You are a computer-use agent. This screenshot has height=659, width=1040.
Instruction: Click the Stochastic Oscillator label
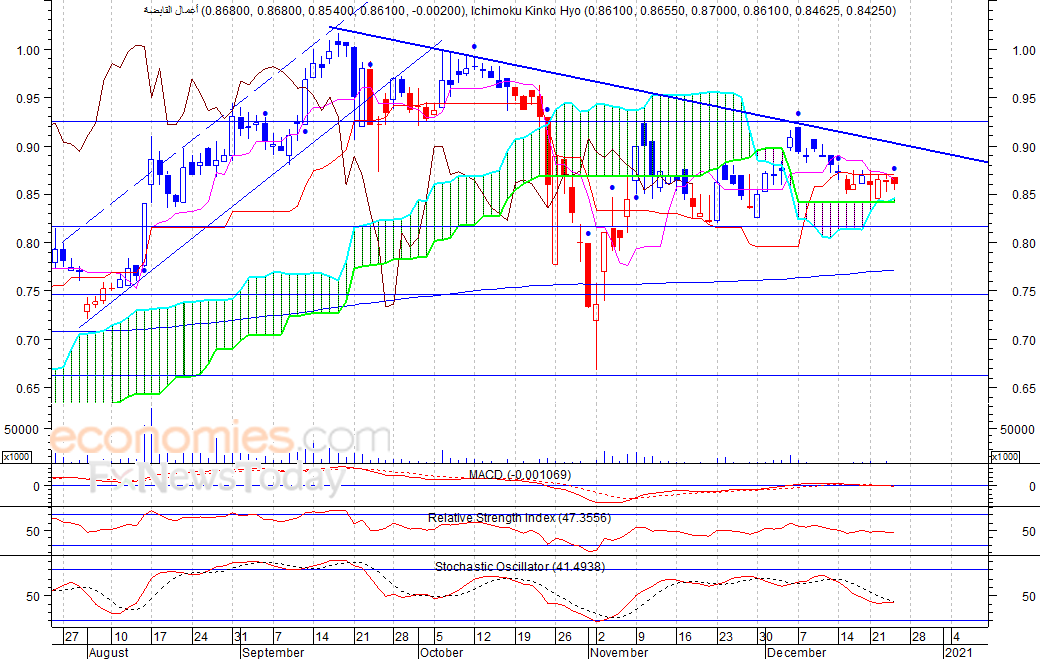click(520, 567)
